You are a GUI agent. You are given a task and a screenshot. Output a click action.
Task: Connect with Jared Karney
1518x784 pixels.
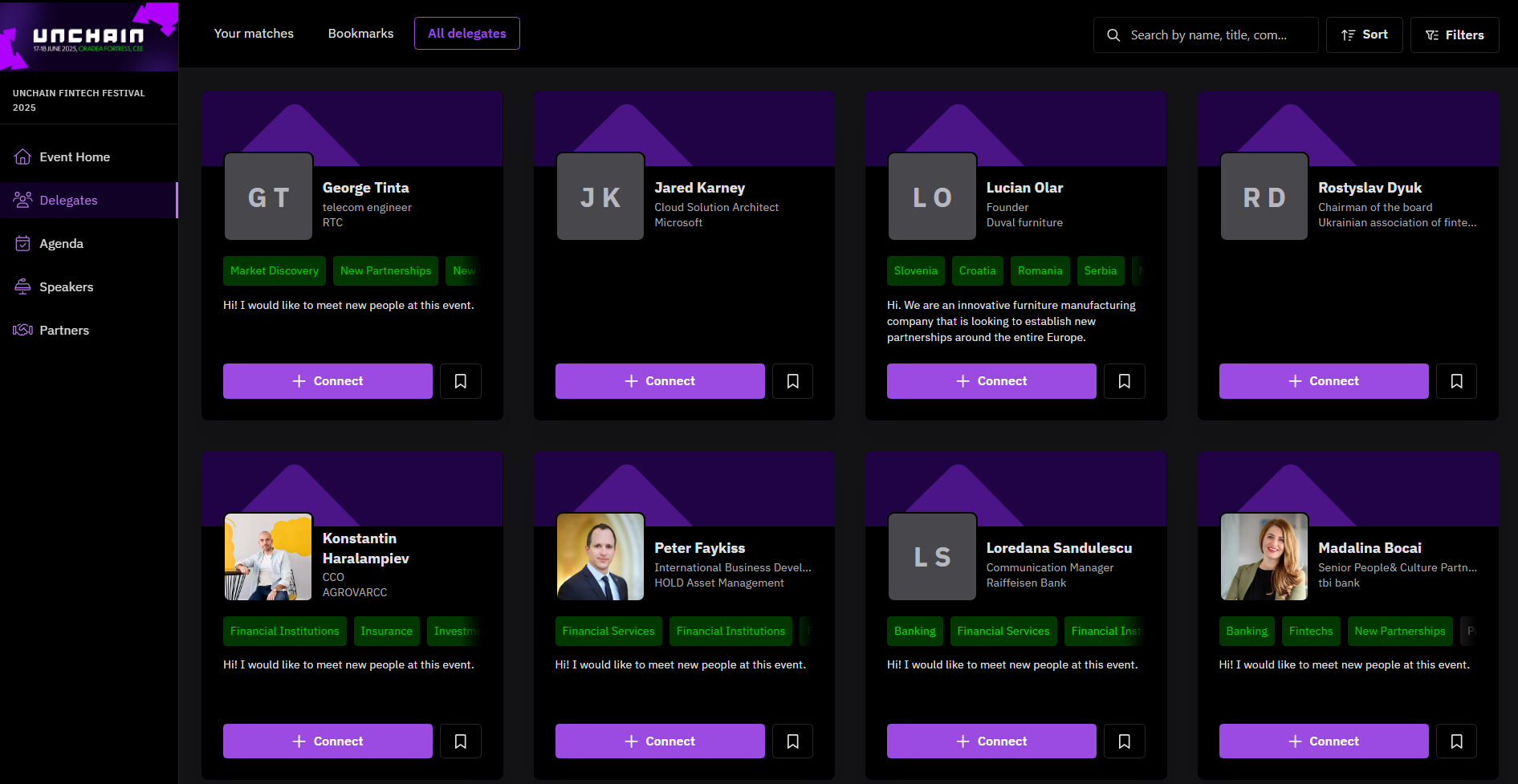pos(660,381)
